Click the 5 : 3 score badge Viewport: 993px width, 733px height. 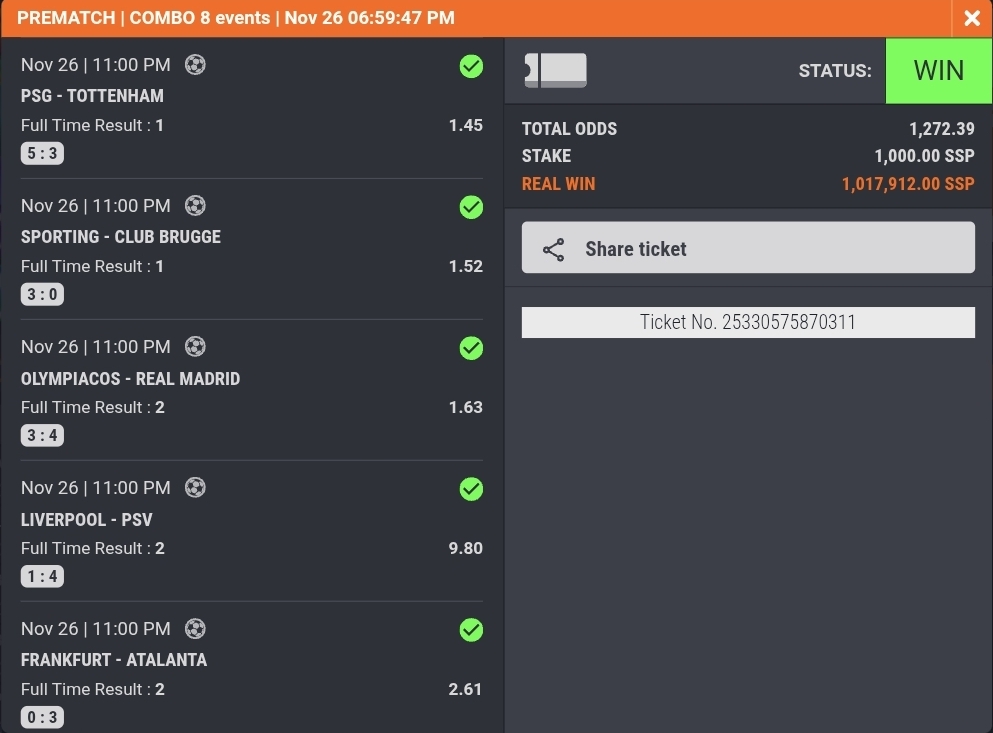[x=42, y=154]
